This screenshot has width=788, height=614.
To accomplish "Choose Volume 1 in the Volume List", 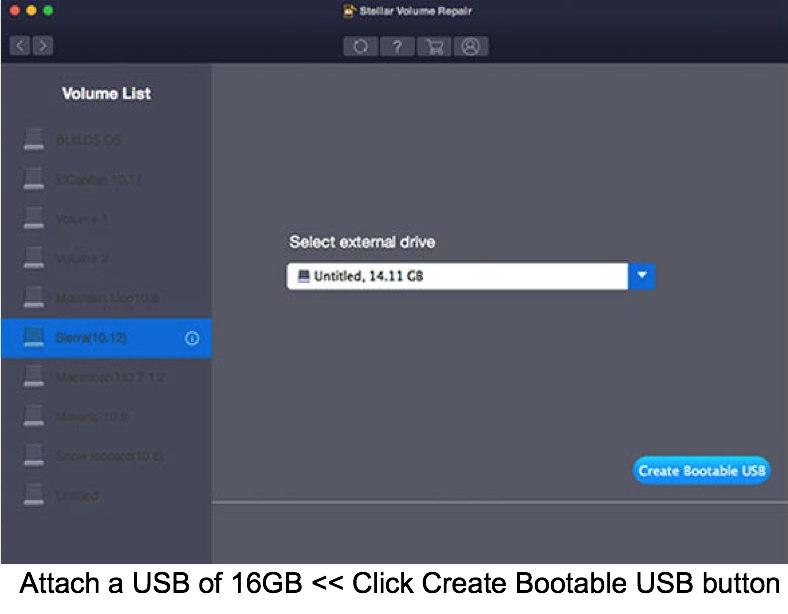I will [107, 219].
